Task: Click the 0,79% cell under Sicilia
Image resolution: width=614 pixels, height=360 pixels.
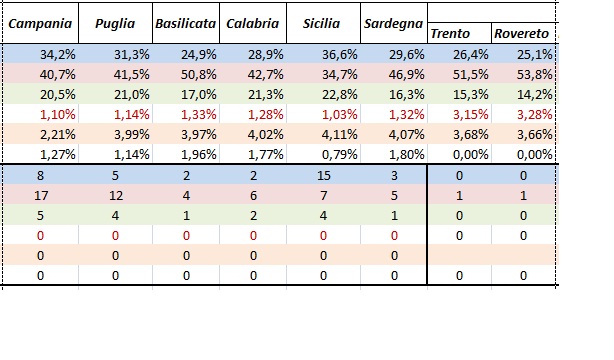Action: [x=323, y=154]
